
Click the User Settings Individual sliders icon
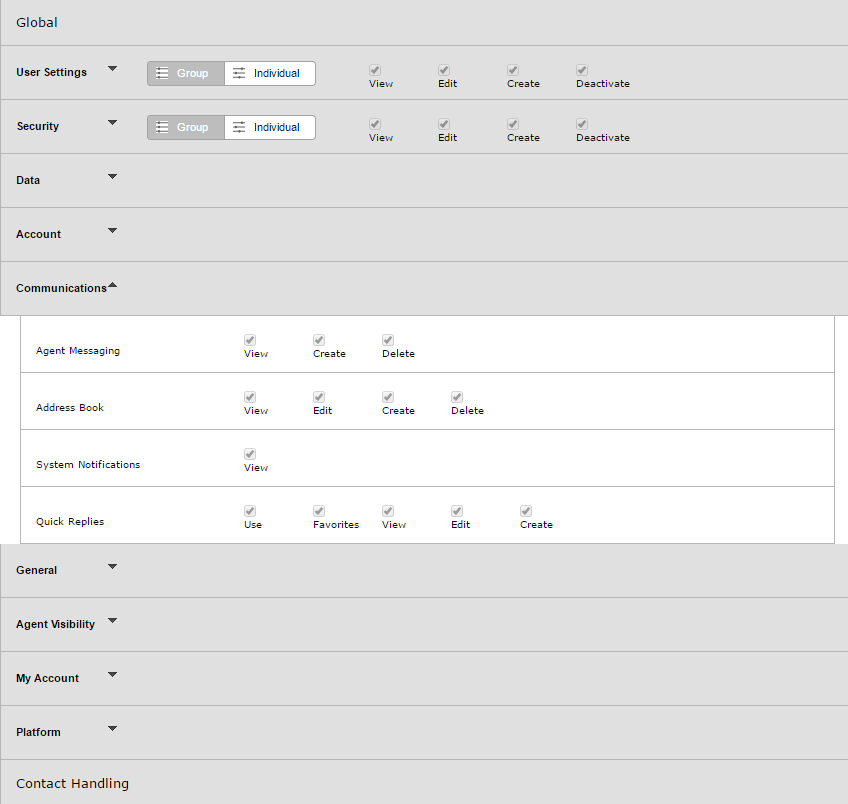click(239, 73)
